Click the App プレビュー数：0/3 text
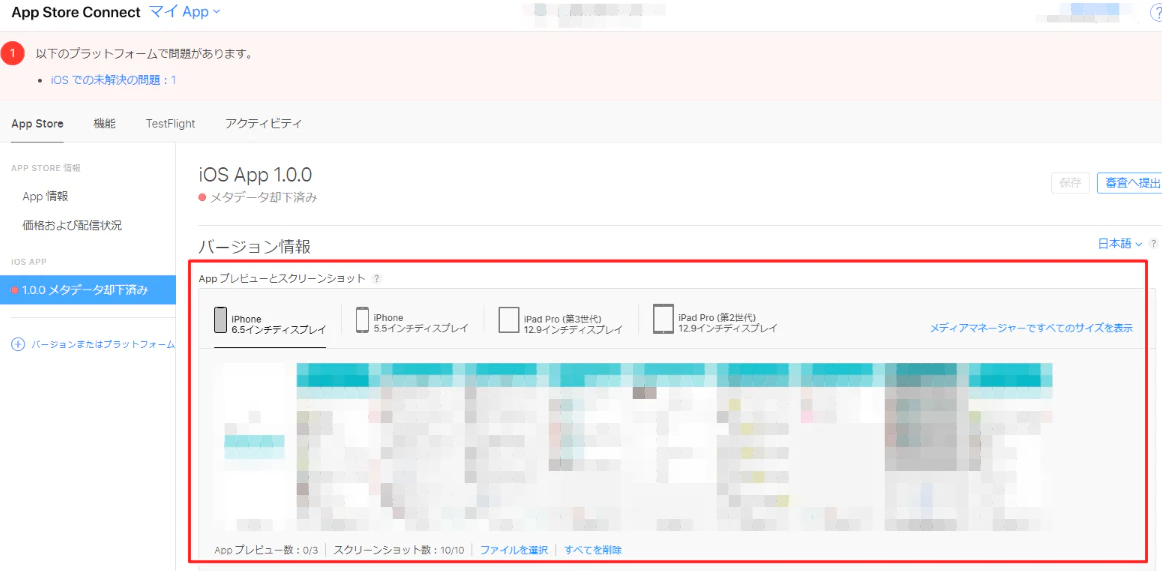The image size is (1162, 571). 266,550
